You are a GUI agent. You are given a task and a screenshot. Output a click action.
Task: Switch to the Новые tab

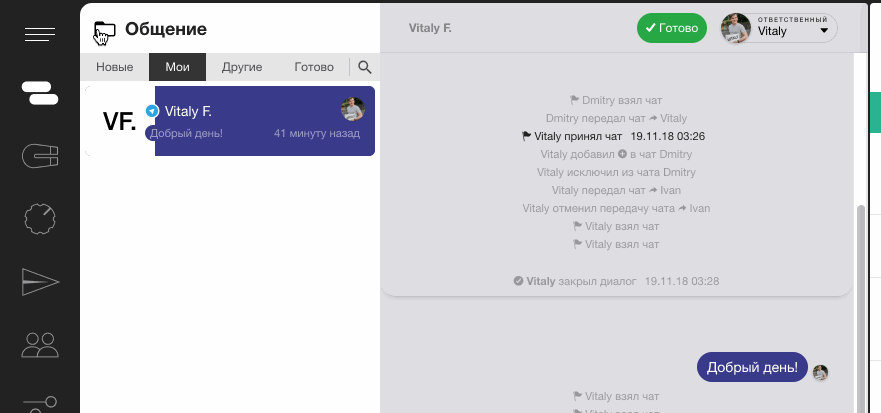(115, 68)
